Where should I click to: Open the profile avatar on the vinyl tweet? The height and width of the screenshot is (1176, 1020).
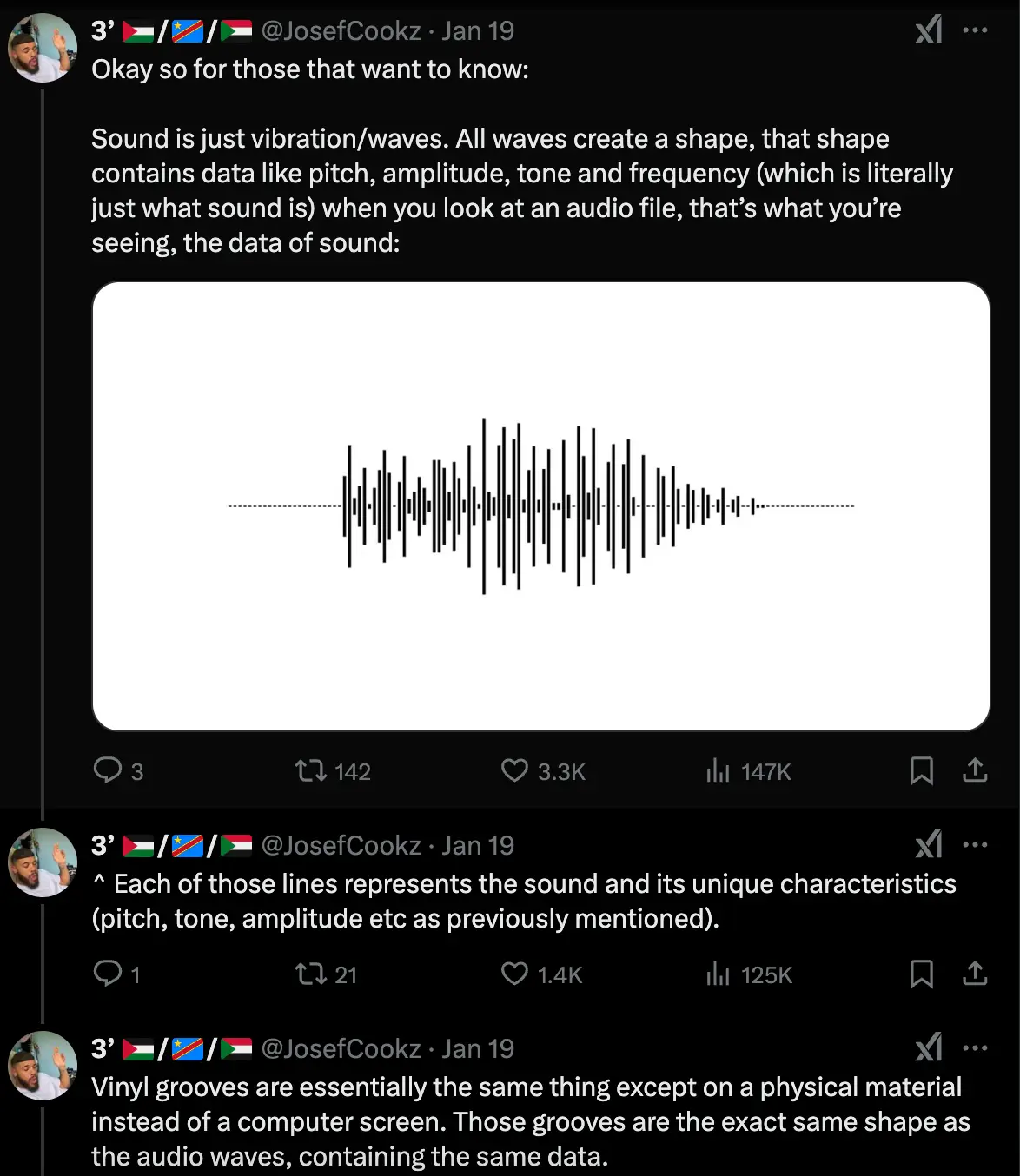coord(43,1066)
